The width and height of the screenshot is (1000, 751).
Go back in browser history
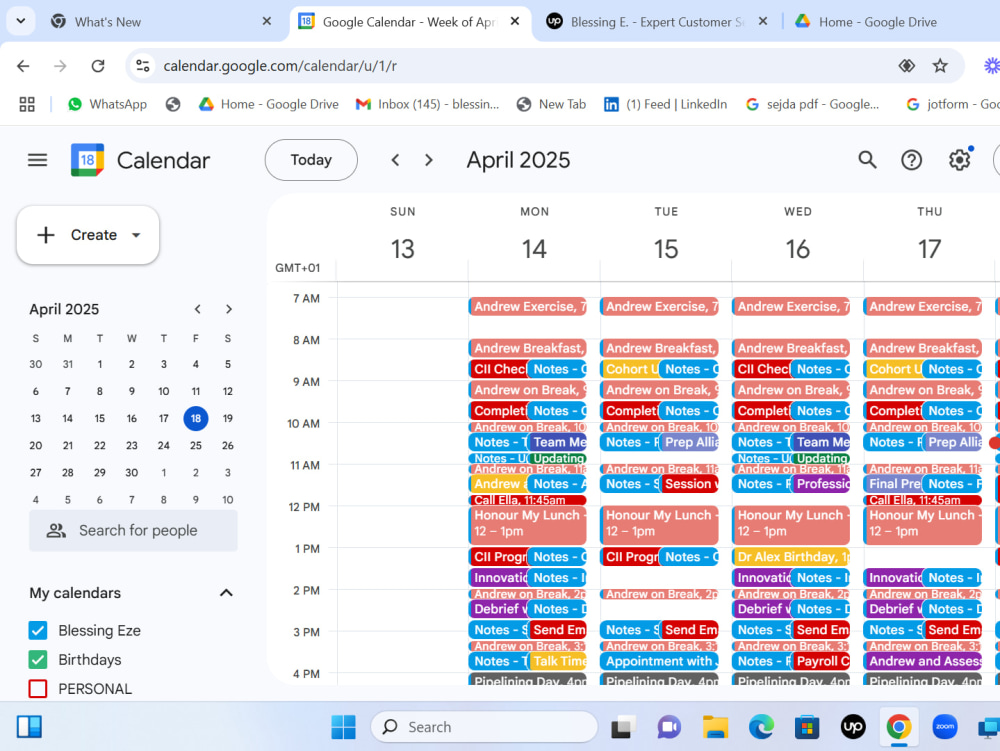click(24, 66)
